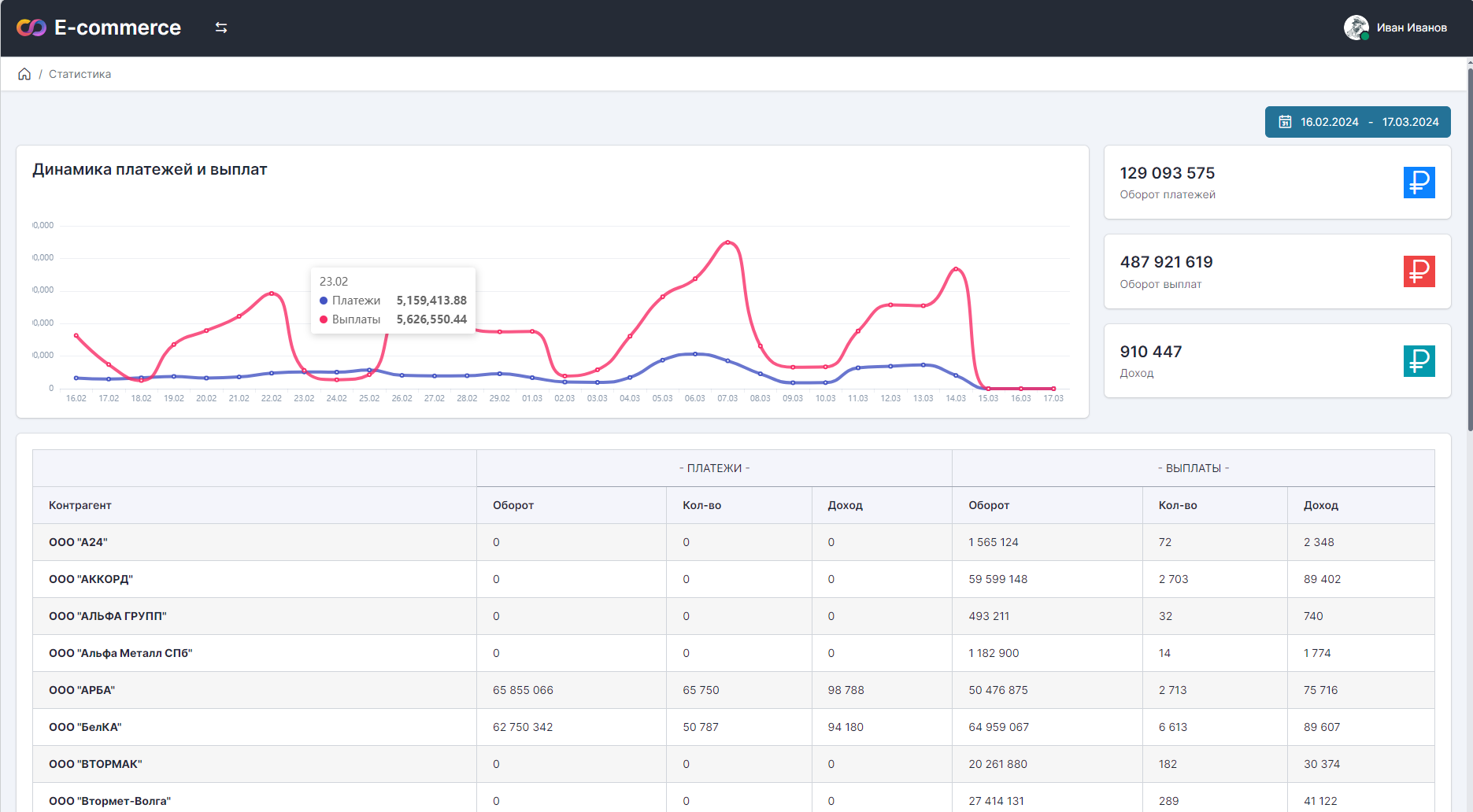Click the red ruble icon for payout turnover

point(1419,271)
